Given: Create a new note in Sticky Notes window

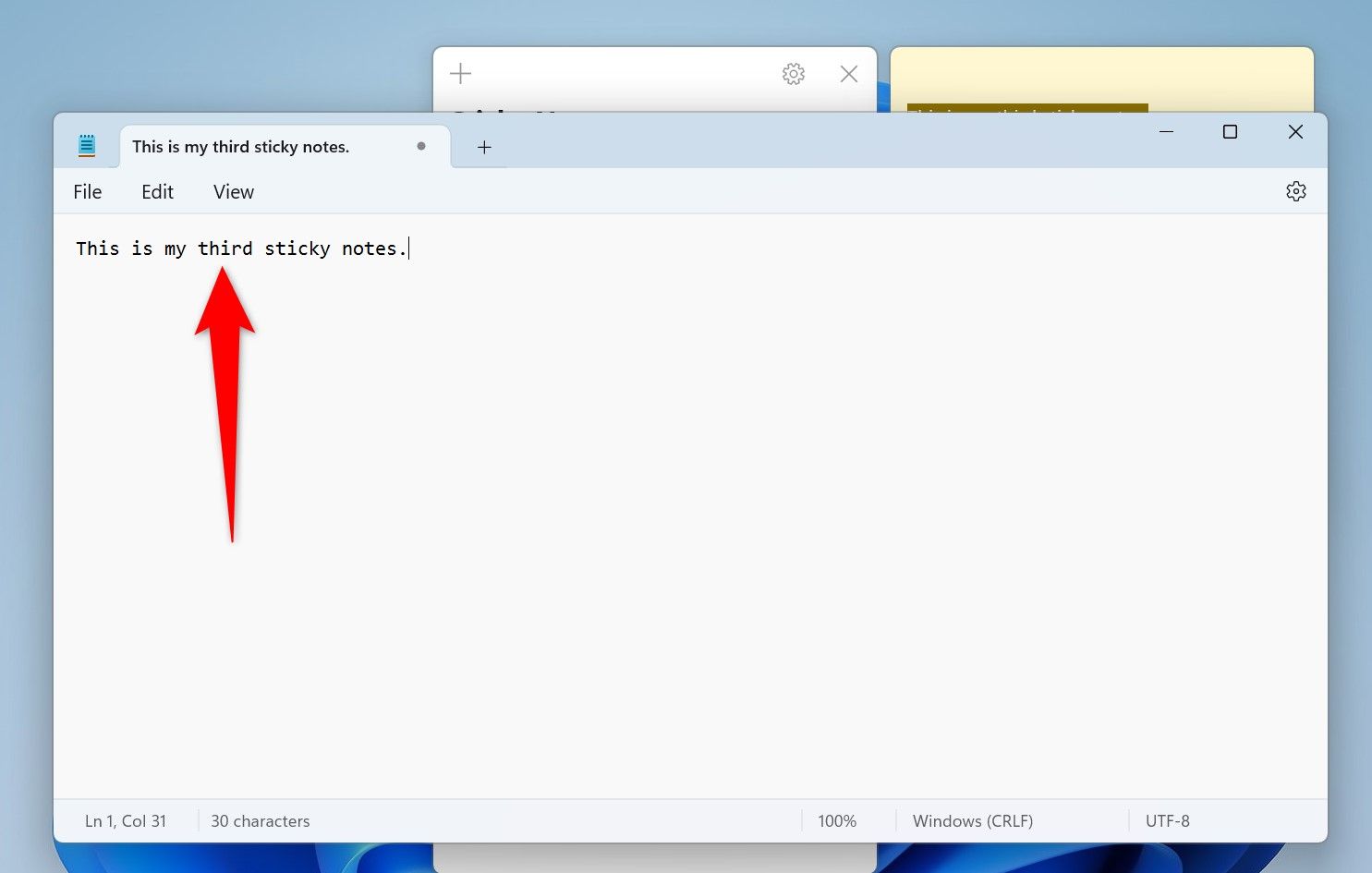Looking at the screenshot, I should coord(460,73).
